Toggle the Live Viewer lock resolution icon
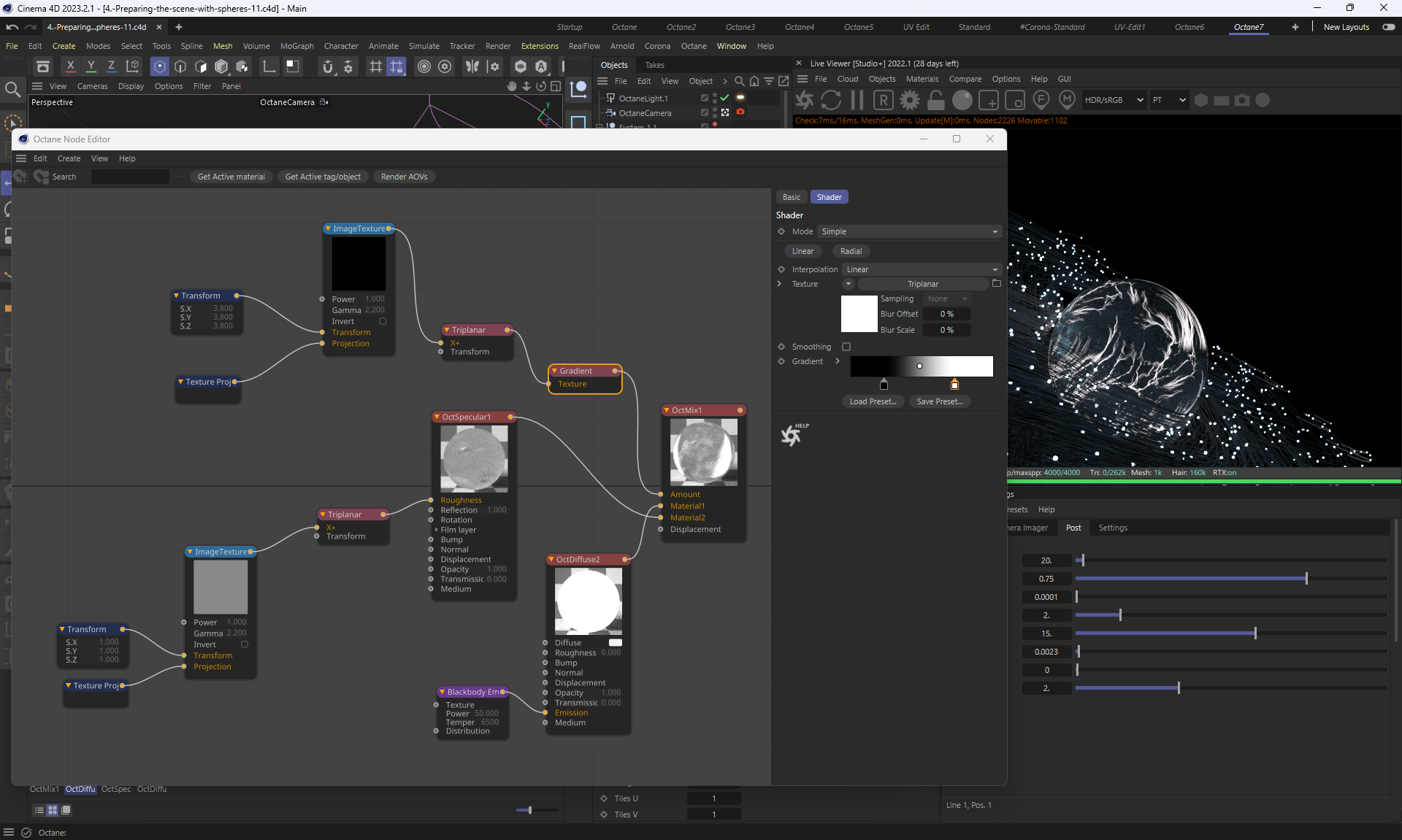The image size is (1402, 840). [936, 100]
